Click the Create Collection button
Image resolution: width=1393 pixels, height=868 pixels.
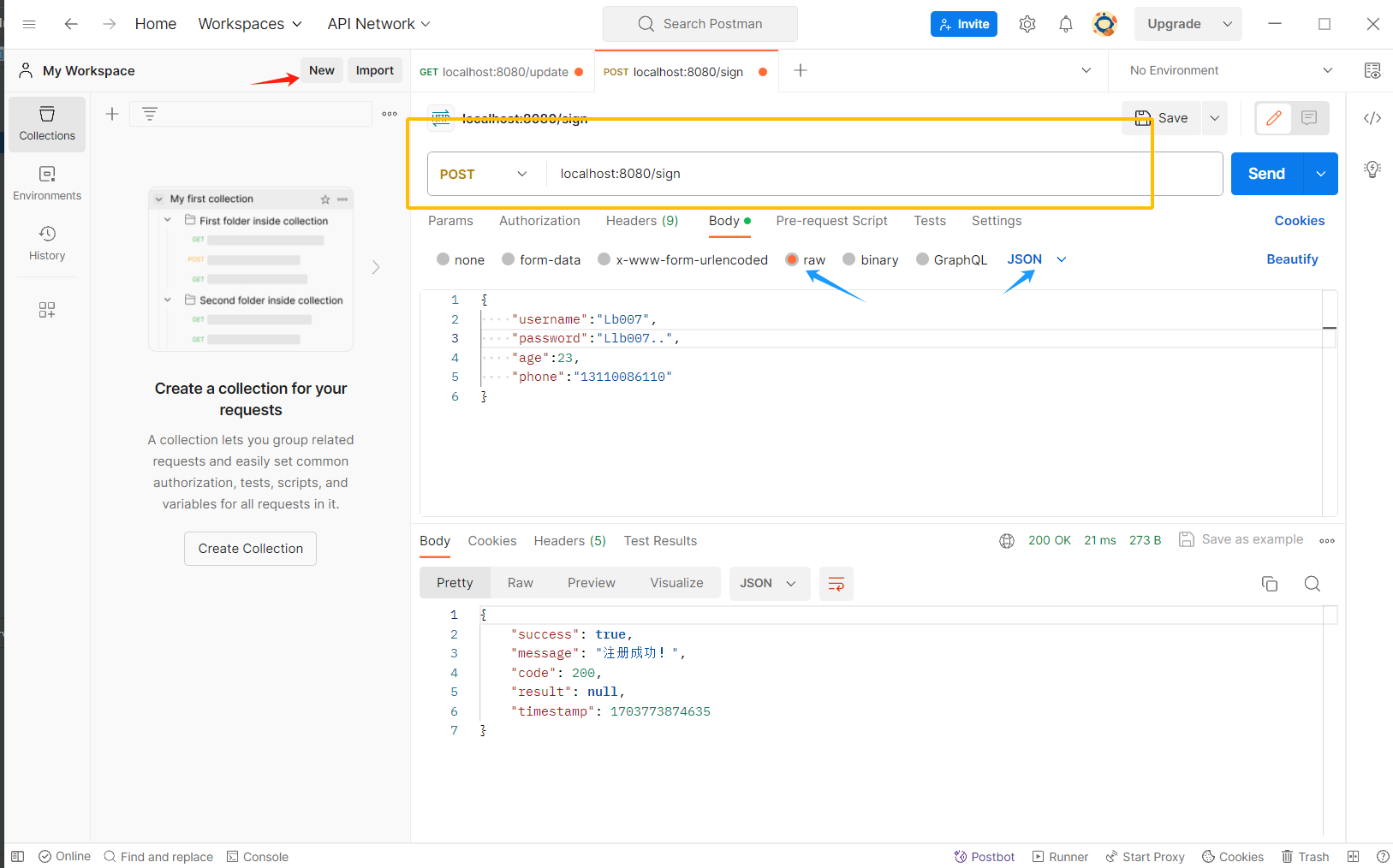point(251,549)
